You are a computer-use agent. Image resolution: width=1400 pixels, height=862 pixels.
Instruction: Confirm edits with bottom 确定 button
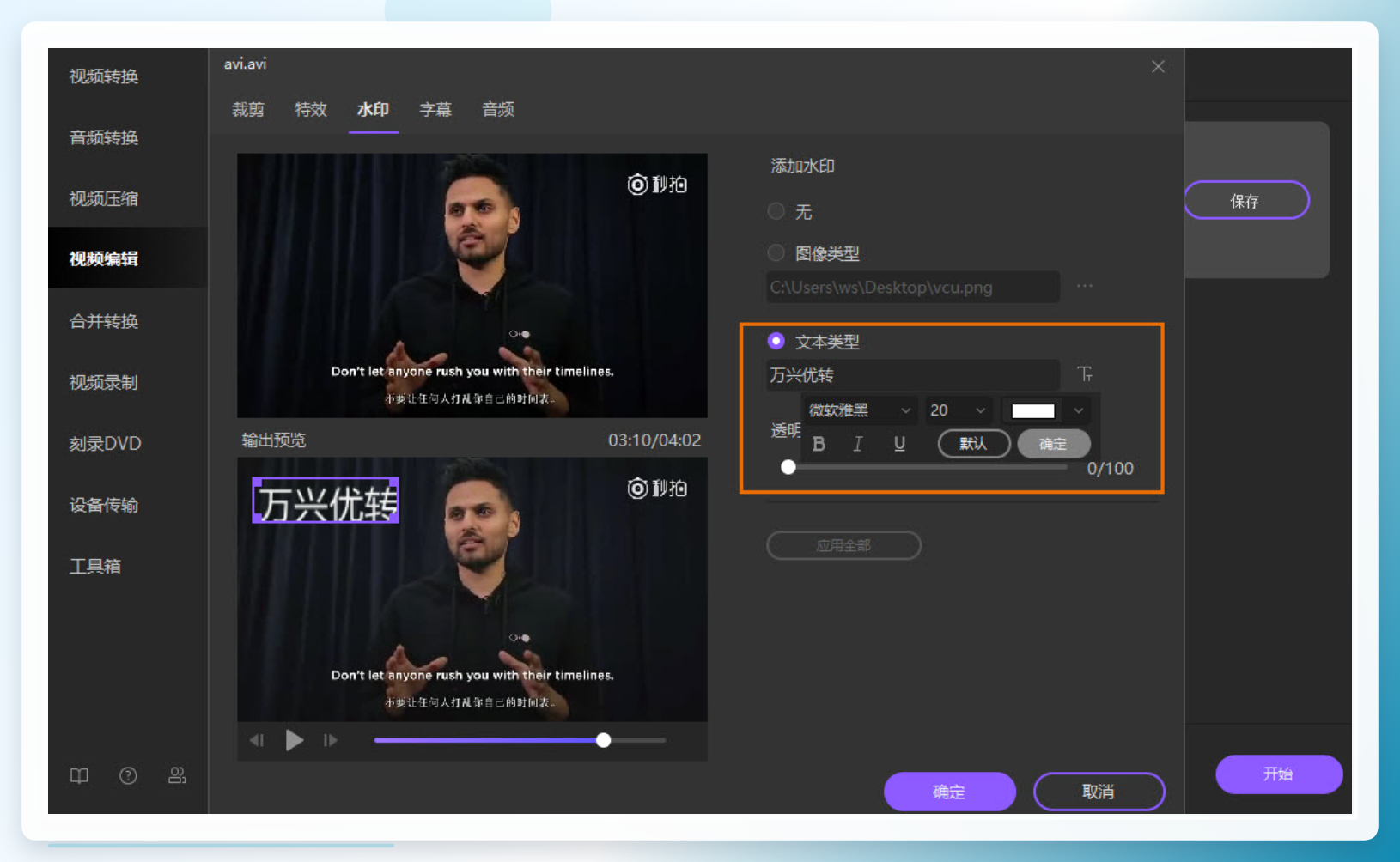[950, 792]
